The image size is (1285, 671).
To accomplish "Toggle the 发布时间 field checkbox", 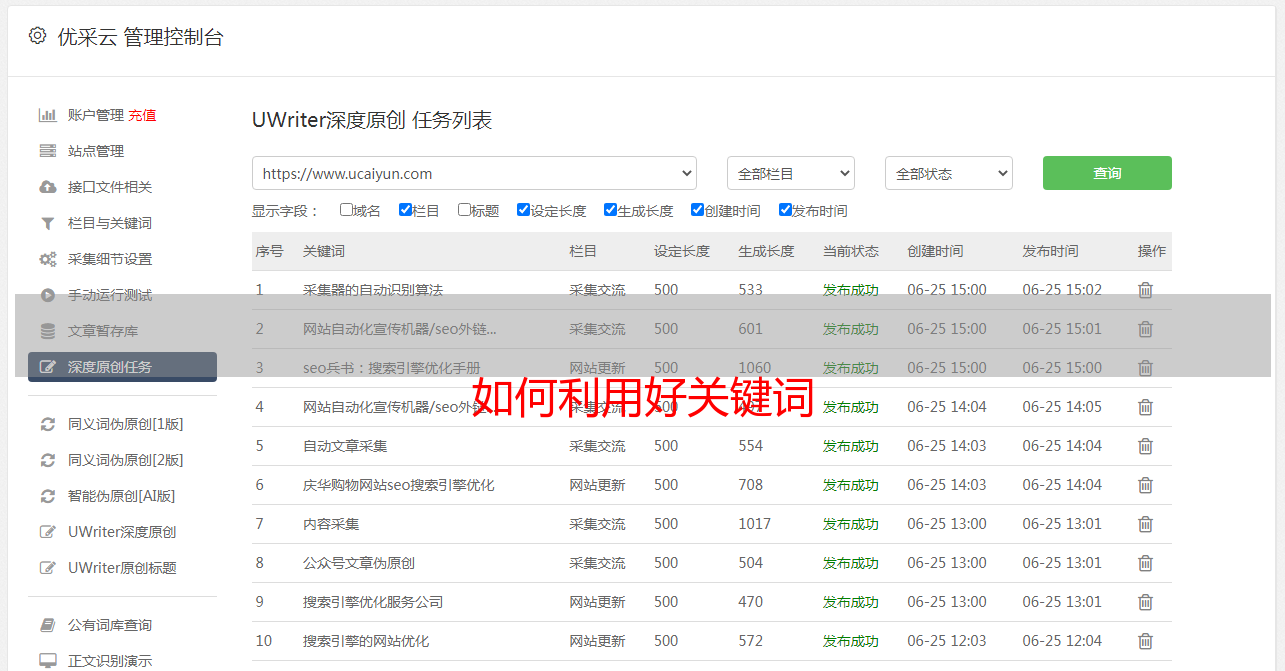I will (x=785, y=210).
